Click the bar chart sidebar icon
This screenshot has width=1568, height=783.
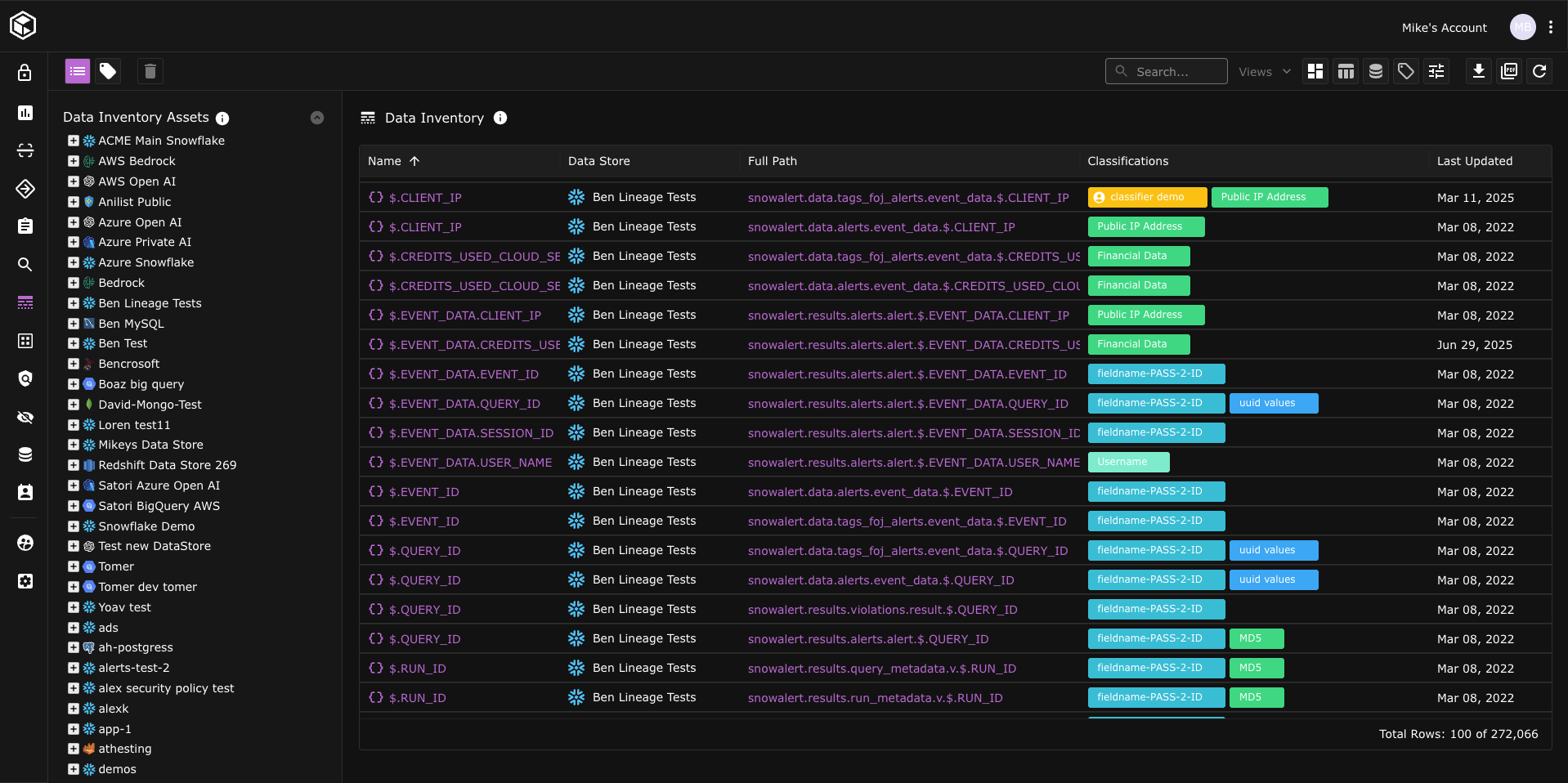(x=25, y=113)
